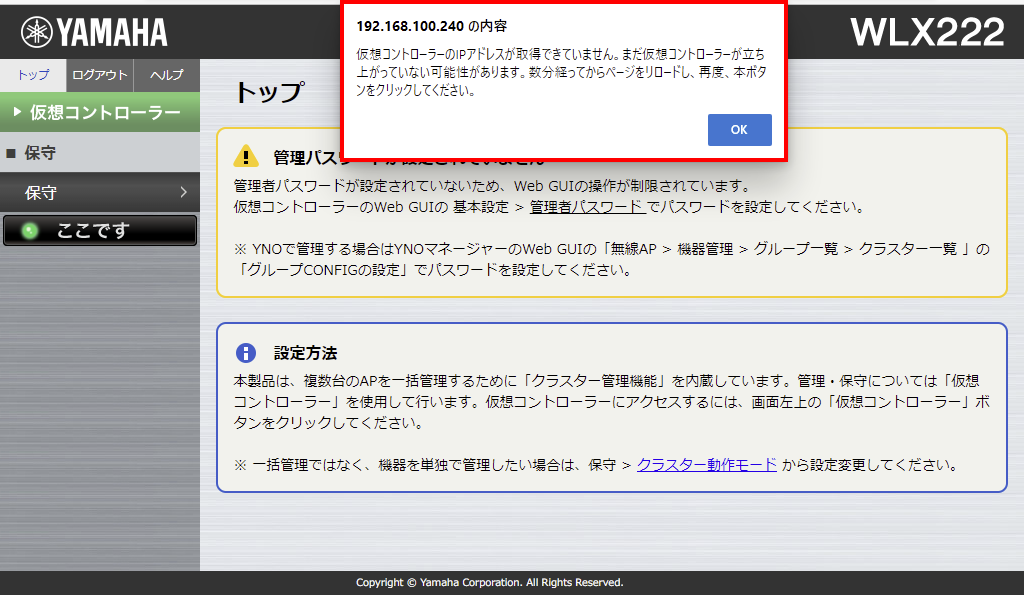The width and height of the screenshot is (1024, 595).
Task: Click the black square beside 保守 header
Action: pyautogui.click(x=11, y=153)
